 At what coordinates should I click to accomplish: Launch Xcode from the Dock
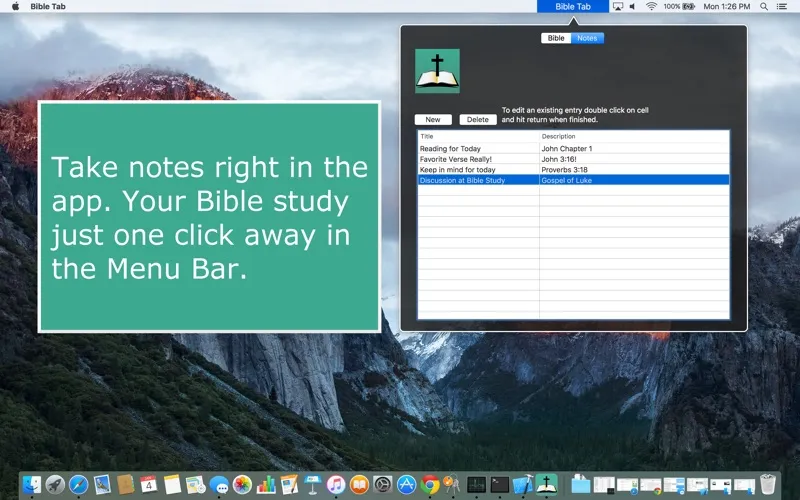pyautogui.click(x=523, y=485)
